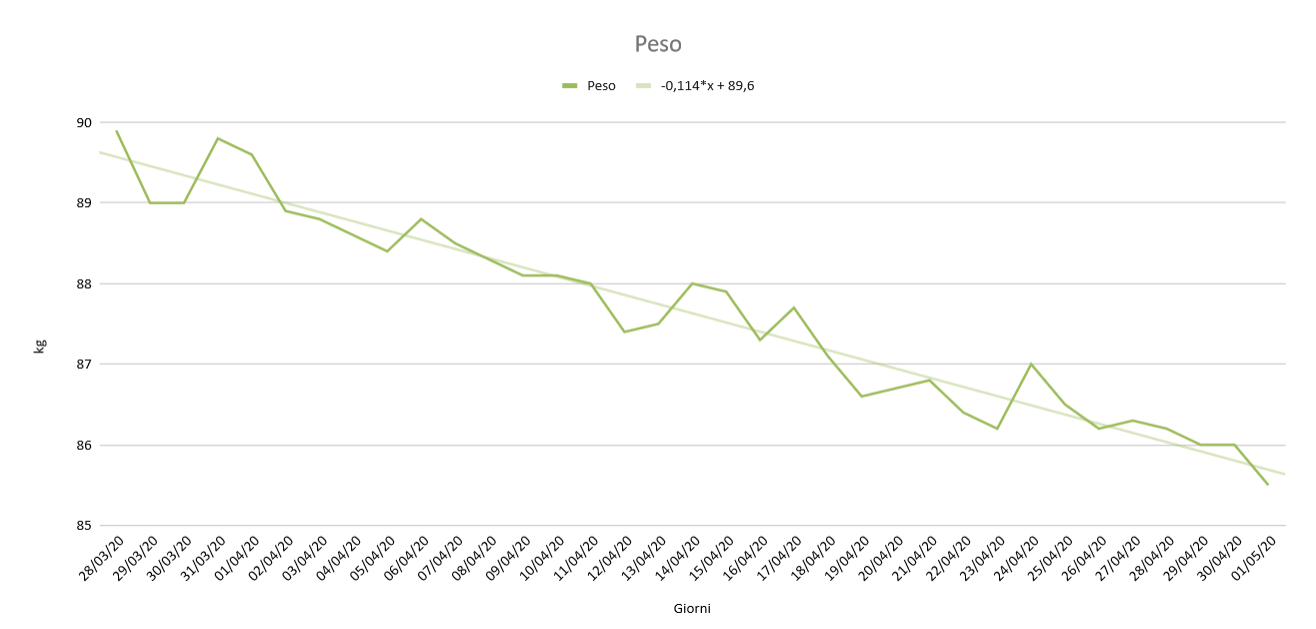The height and width of the screenshot is (629, 1316).
Task: Select the Peso legend color swatch
Action: 570,86
